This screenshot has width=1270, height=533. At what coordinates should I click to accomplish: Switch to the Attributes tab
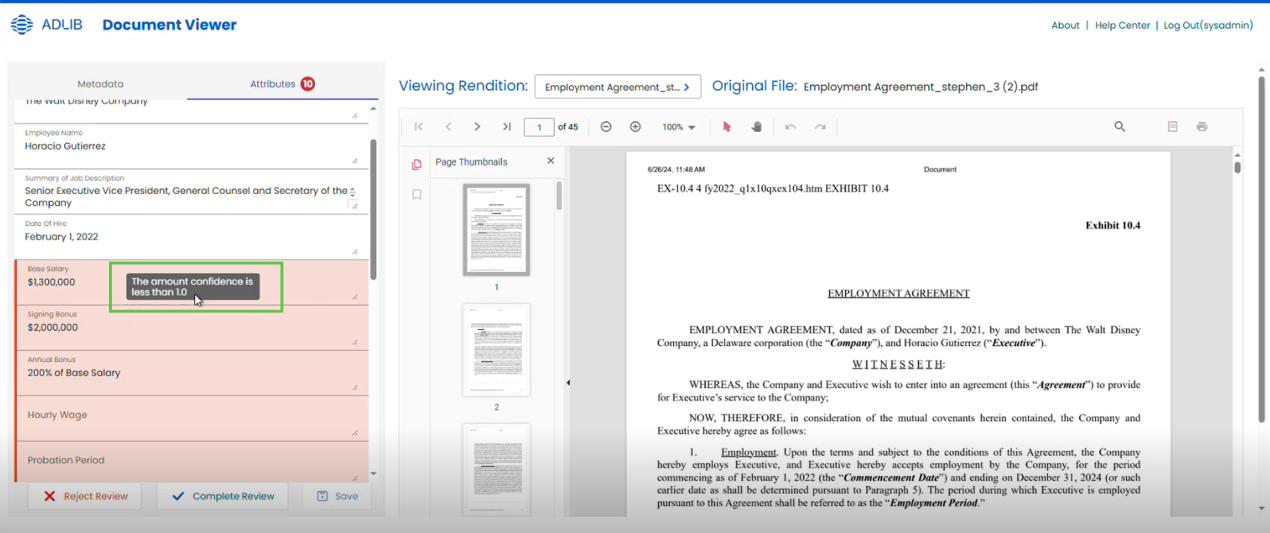pos(282,84)
